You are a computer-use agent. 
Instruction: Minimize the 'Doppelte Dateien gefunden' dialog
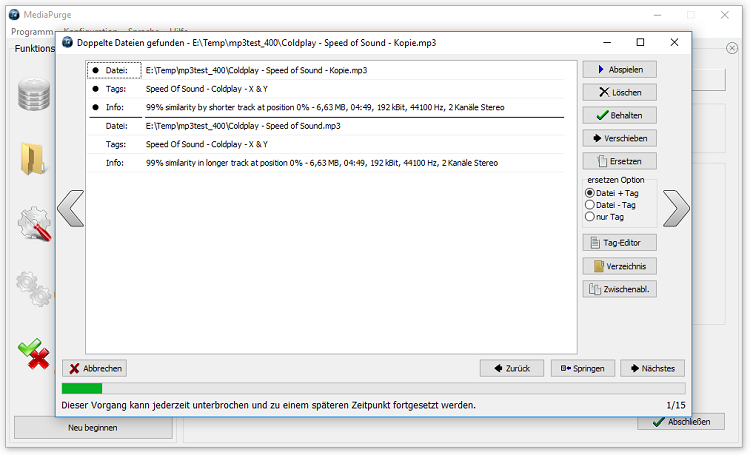(607, 42)
